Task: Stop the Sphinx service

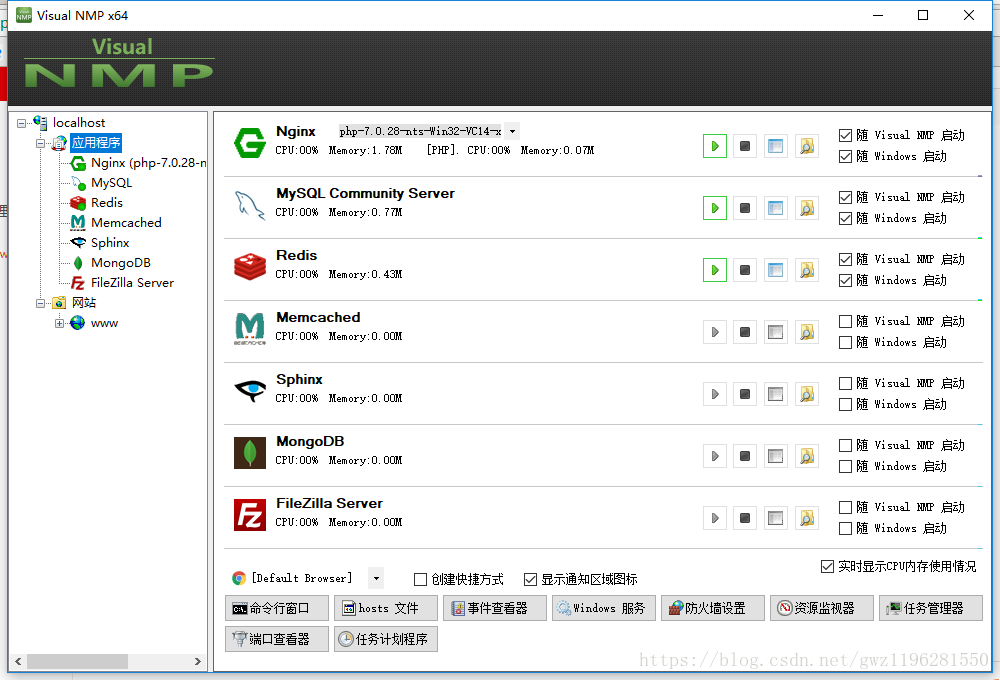Action: coord(745,394)
